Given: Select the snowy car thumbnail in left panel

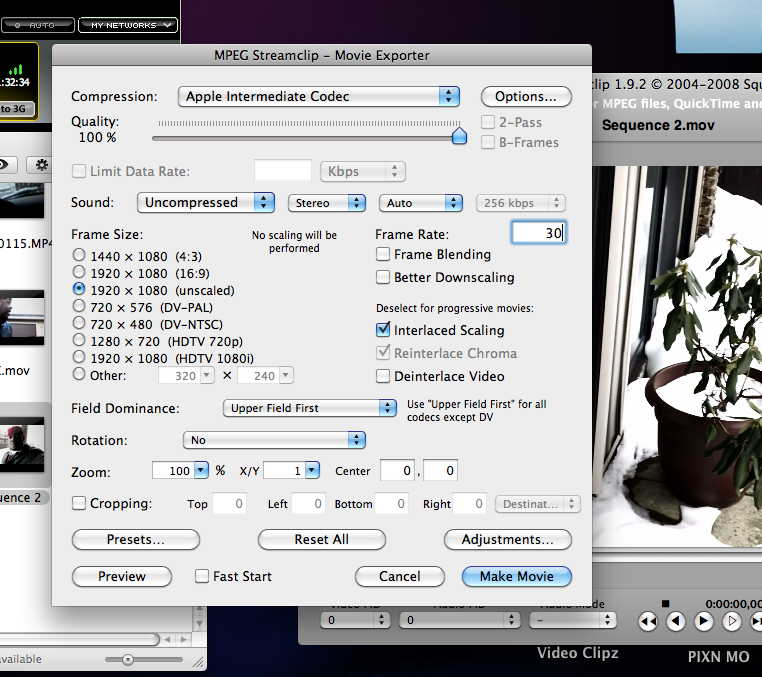Looking at the screenshot, I should click(22, 200).
